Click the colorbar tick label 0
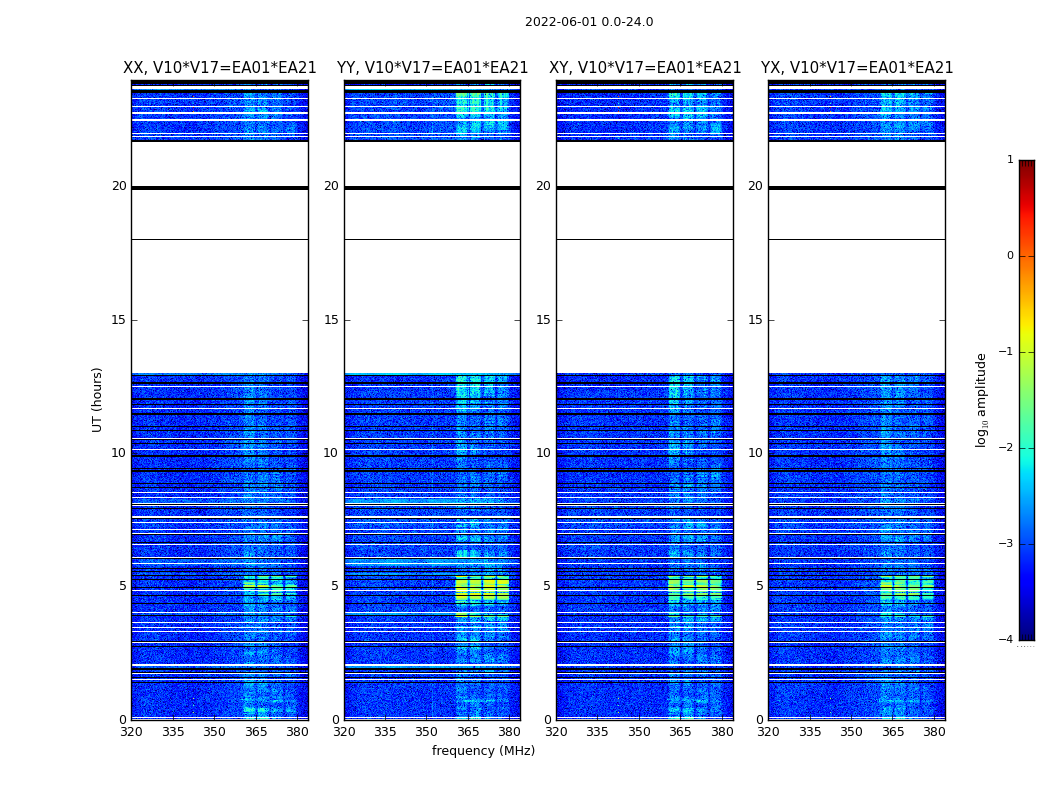This screenshot has width=1050, height=800. pyautogui.click(x=1010, y=256)
